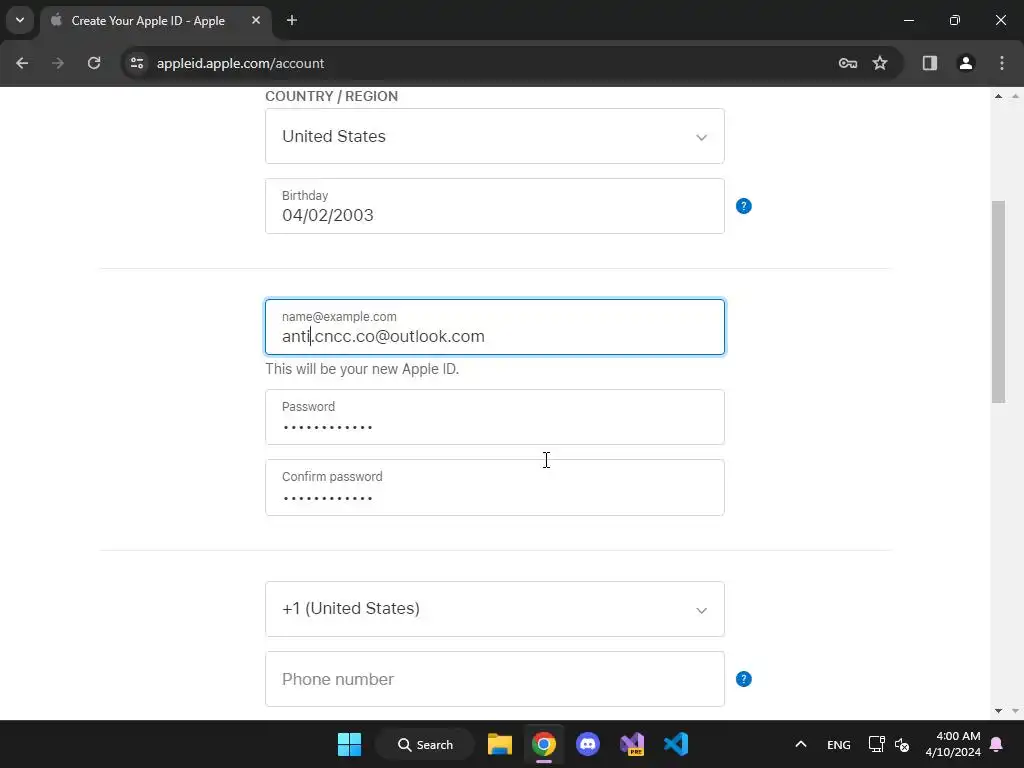Open the Windows Start menu
The width and height of the screenshot is (1024, 768).
[x=349, y=744]
